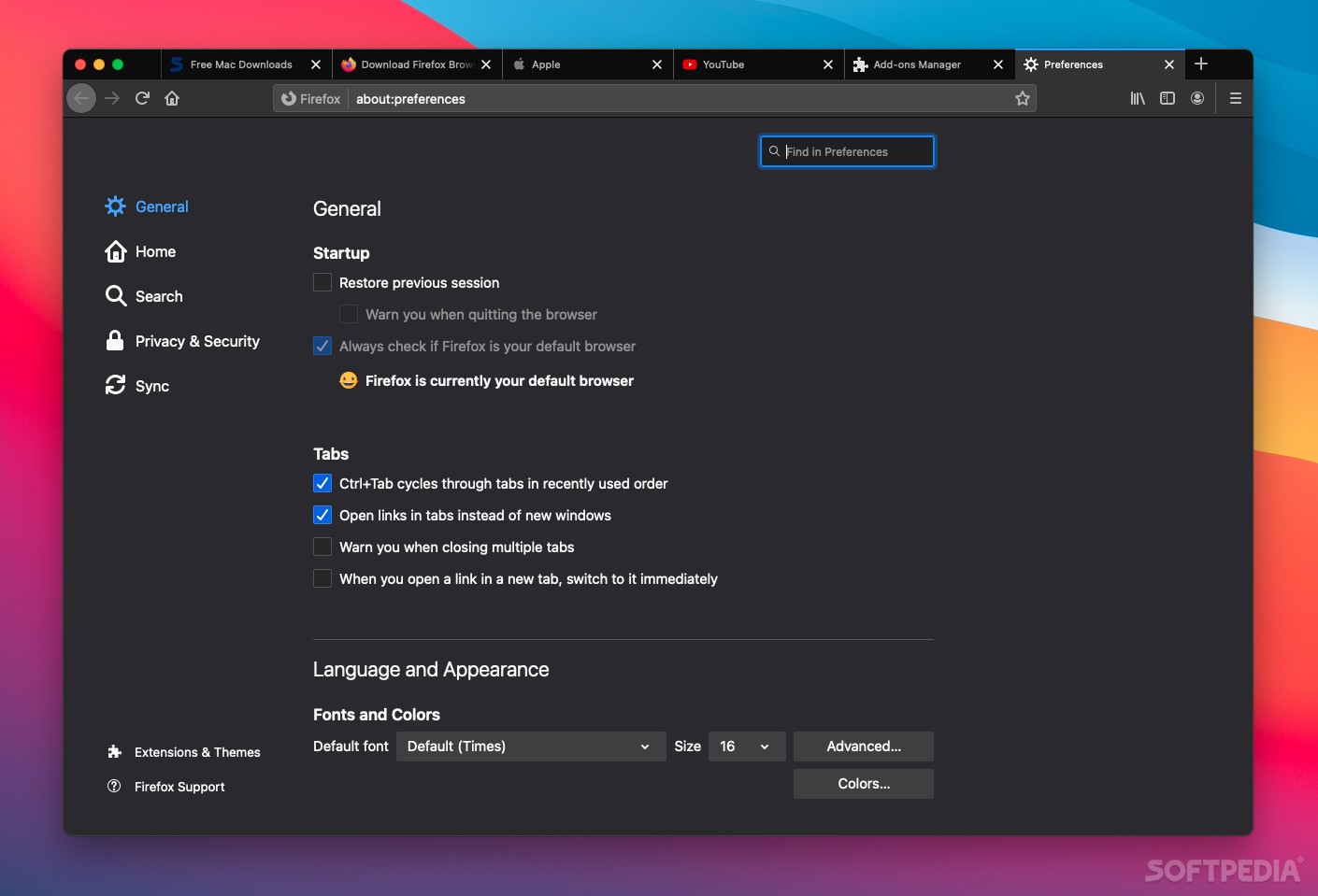Click the Advanced font settings button
This screenshot has width=1318, height=896.
tap(863, 747)
